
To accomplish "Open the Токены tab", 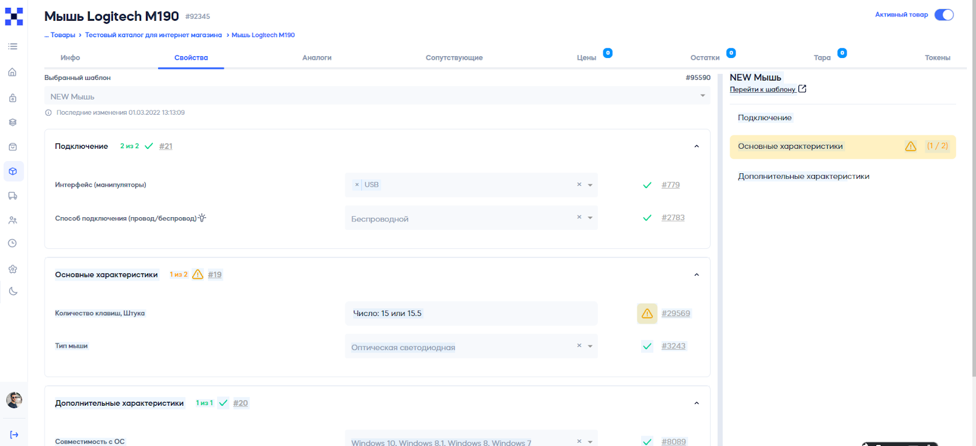I will click(x=937, y=57).
